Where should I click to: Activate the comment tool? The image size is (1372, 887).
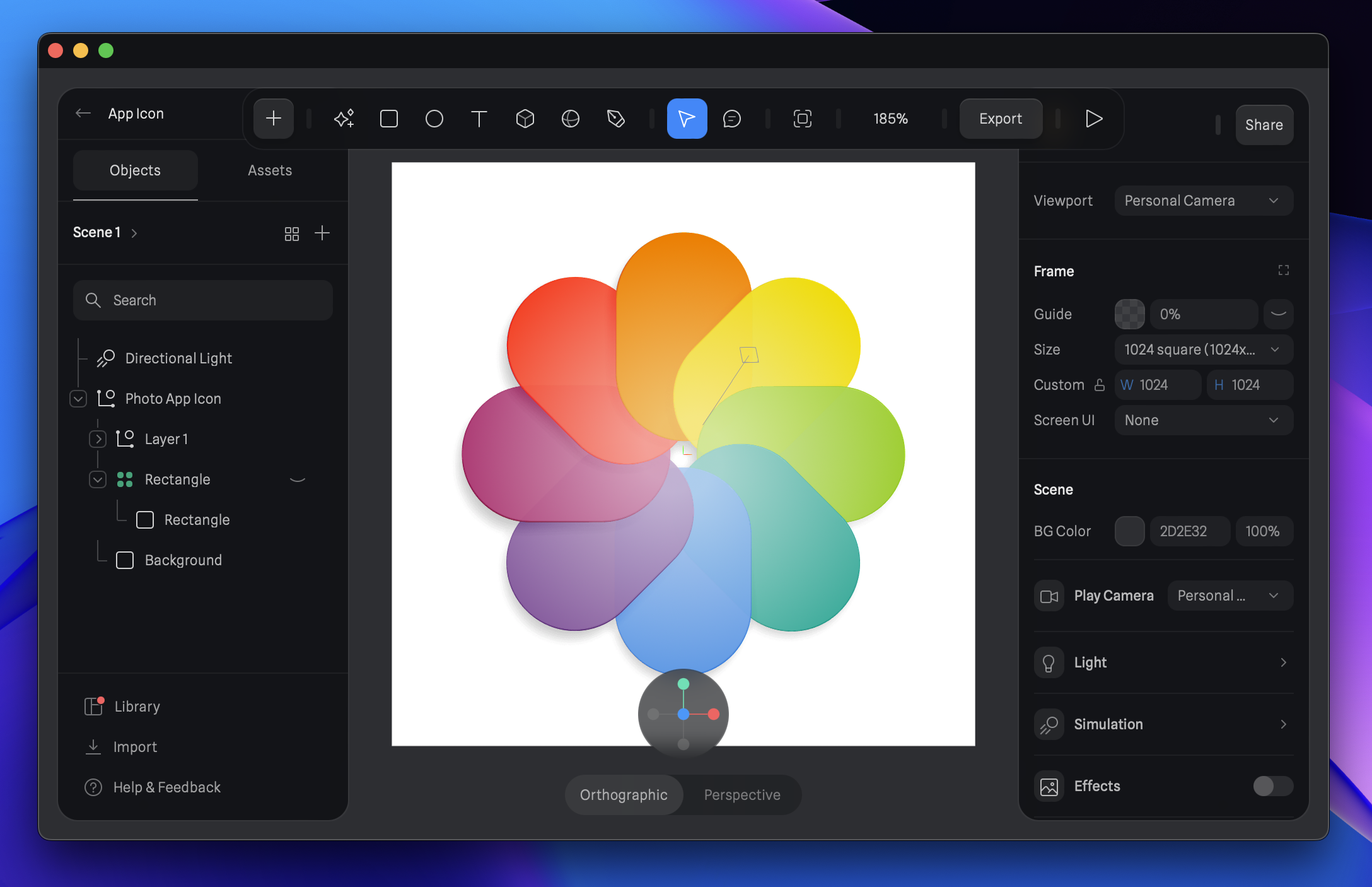click(732, 118)
